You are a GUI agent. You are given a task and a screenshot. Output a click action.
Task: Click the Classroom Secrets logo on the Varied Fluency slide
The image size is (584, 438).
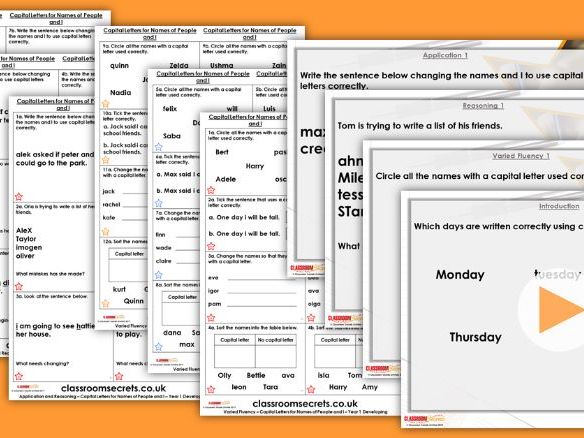pos(383,369)
